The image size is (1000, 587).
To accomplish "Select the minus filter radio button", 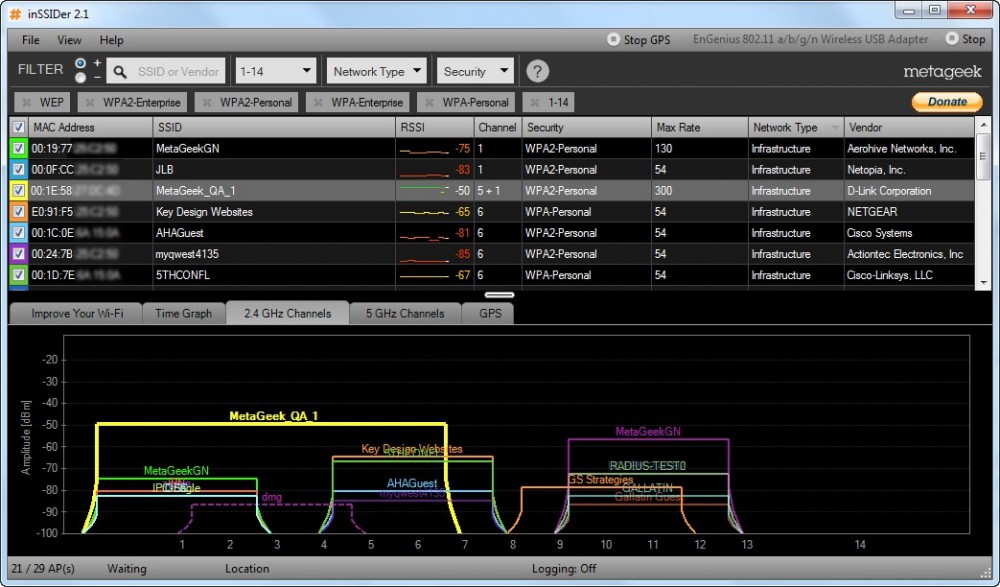I will (80, 78).
